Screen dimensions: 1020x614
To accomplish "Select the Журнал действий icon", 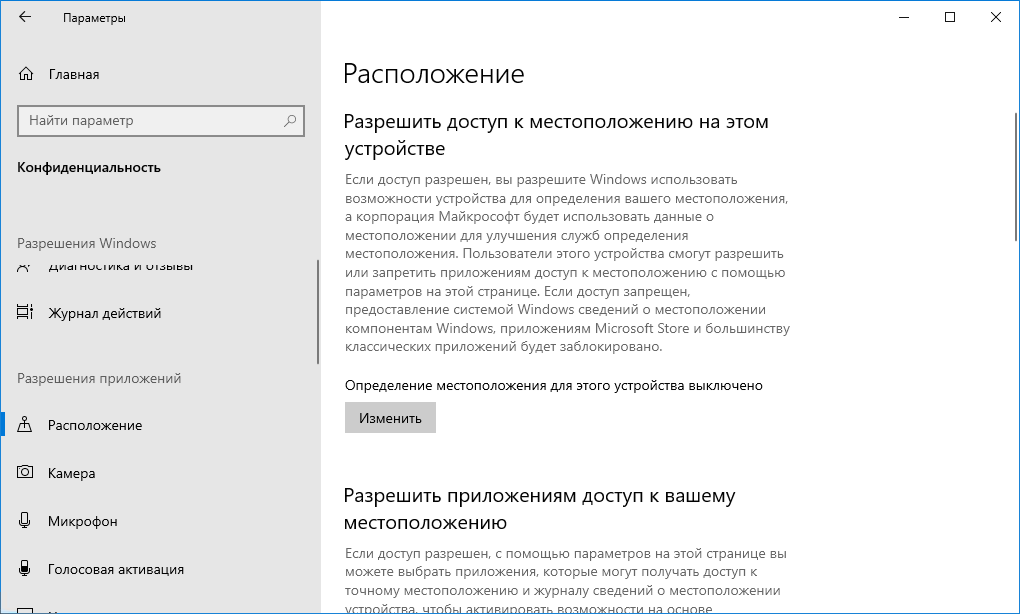I will (25, 313).
